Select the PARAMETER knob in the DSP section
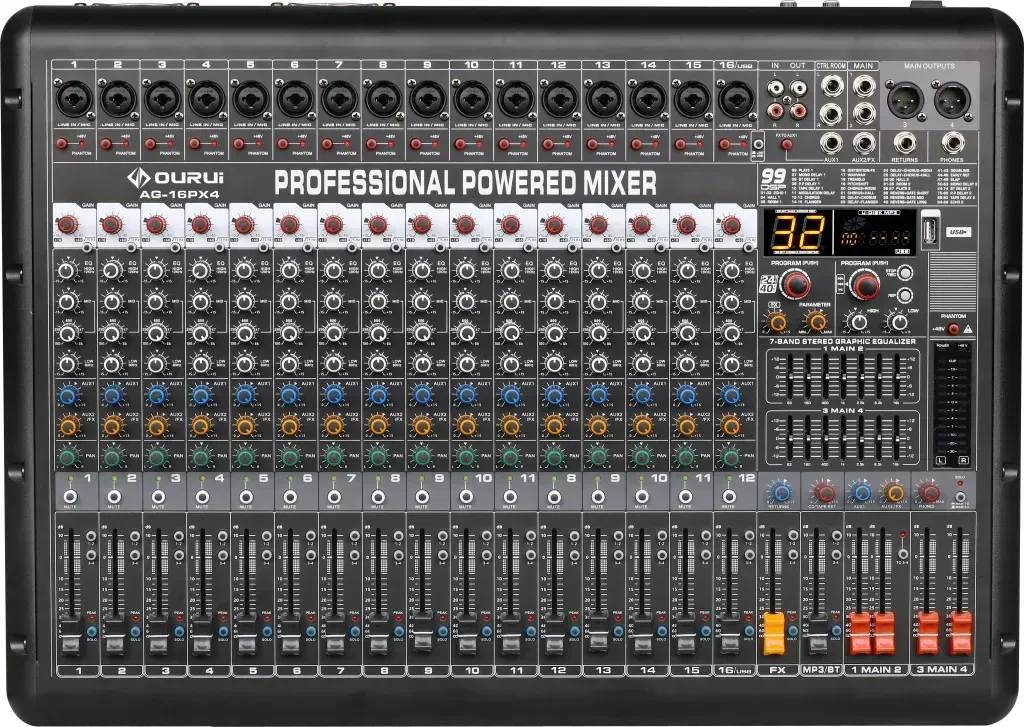 [816, 323]
